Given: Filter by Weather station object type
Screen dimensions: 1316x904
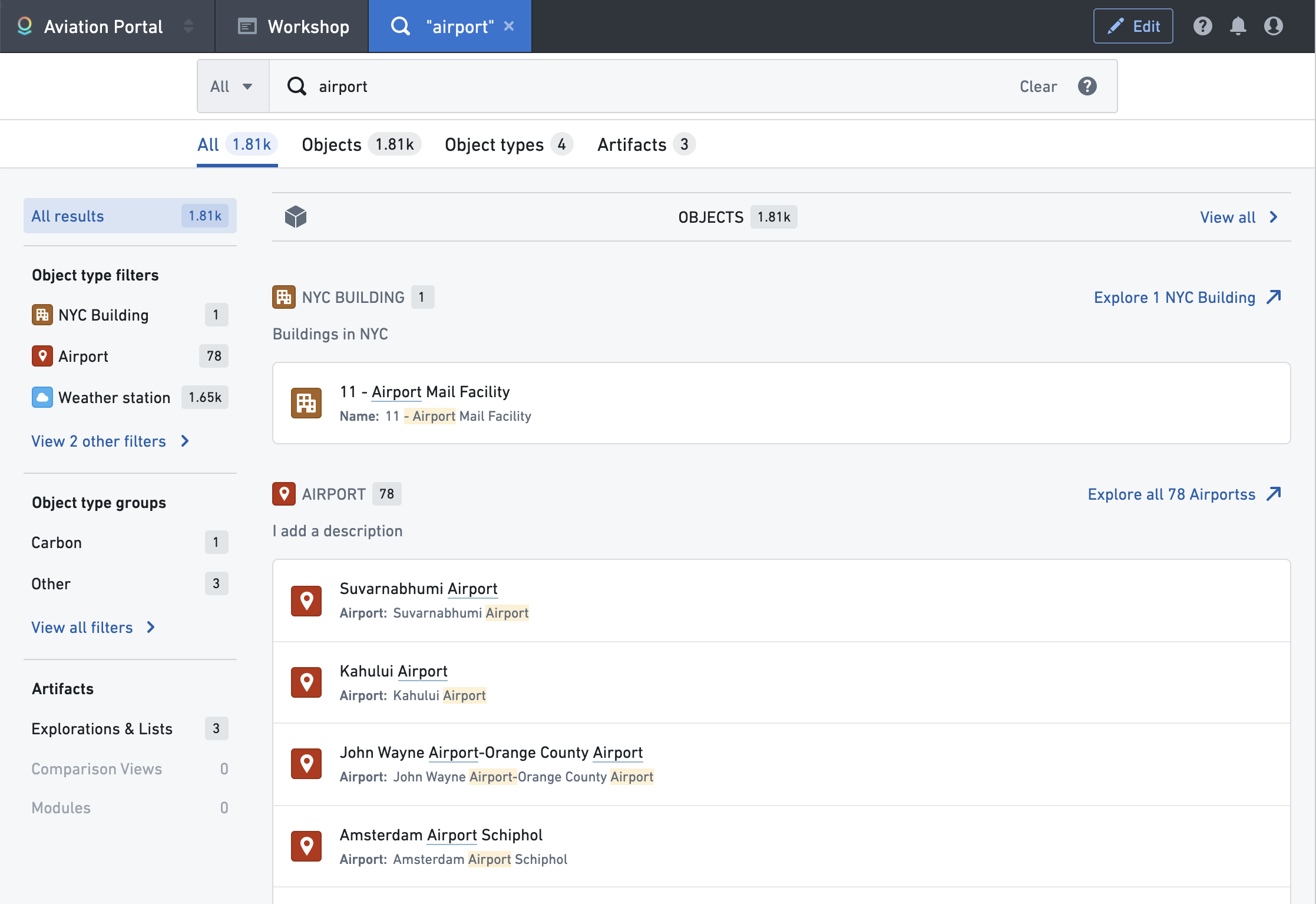Looking at the screenshot, I should pyautogui.click(x=130, y=397).
